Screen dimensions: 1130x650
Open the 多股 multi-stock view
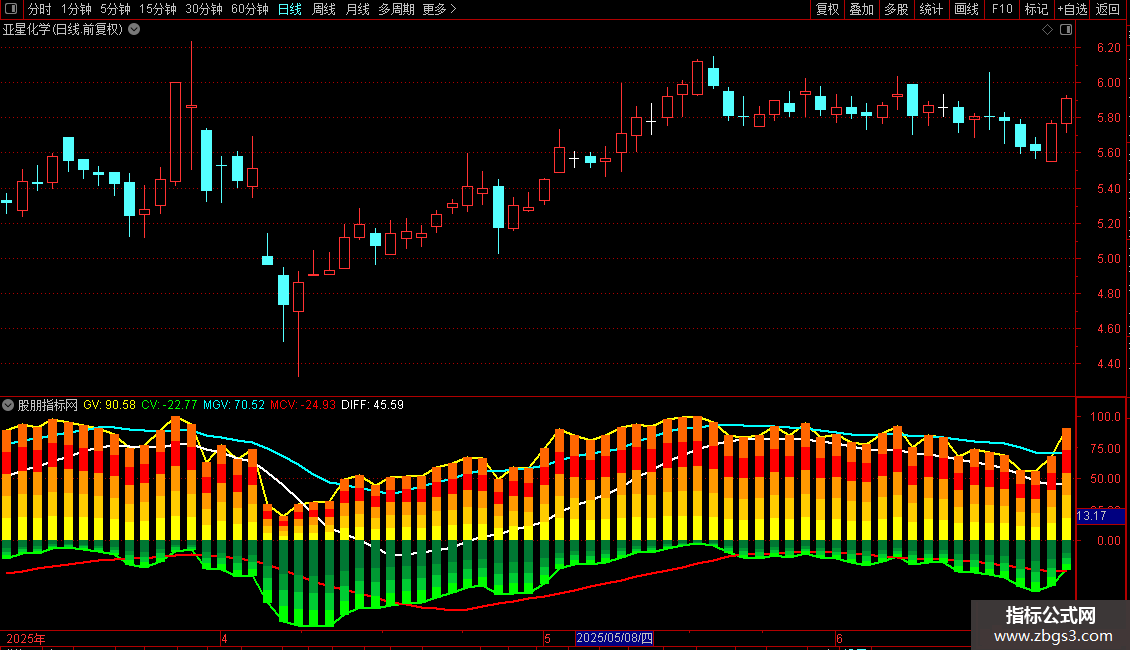tap(897, 9)
